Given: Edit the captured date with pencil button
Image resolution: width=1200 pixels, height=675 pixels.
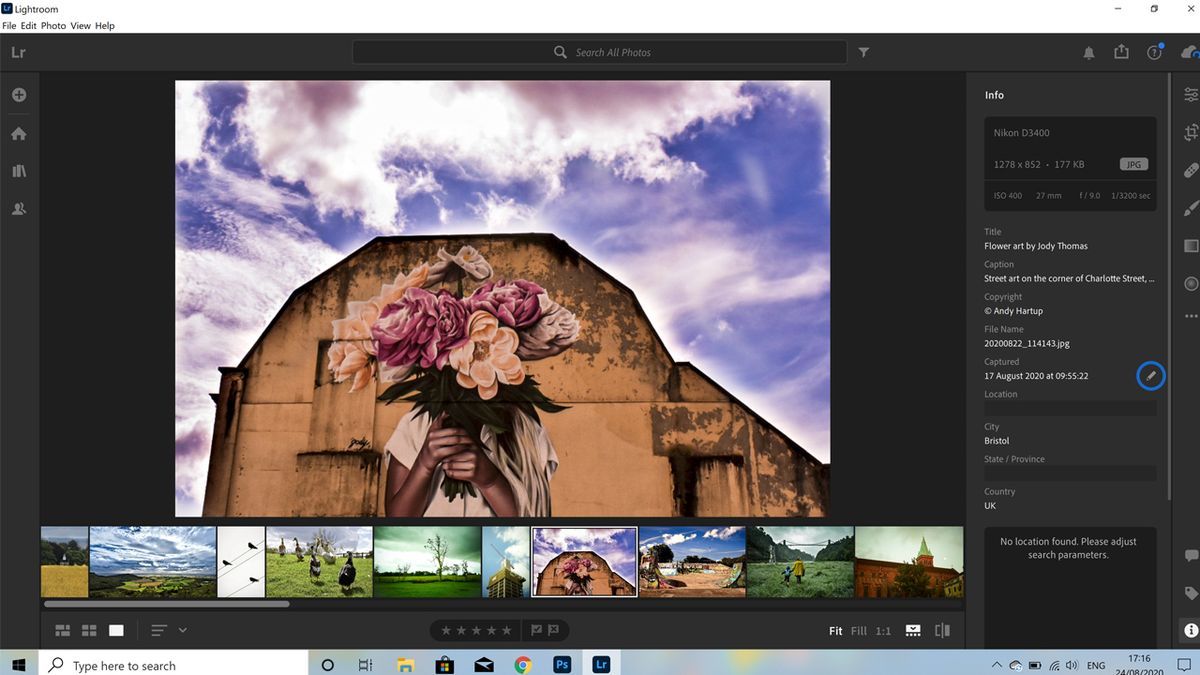Looking at the screenshot, I should [1151, 375].
